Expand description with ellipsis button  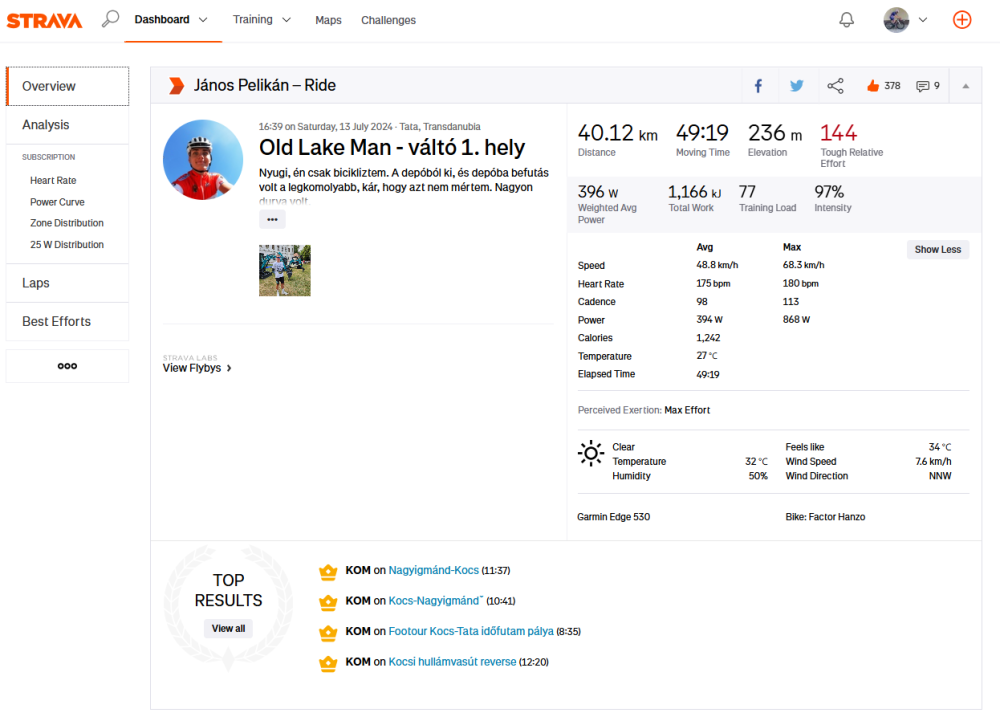point(272,219)
